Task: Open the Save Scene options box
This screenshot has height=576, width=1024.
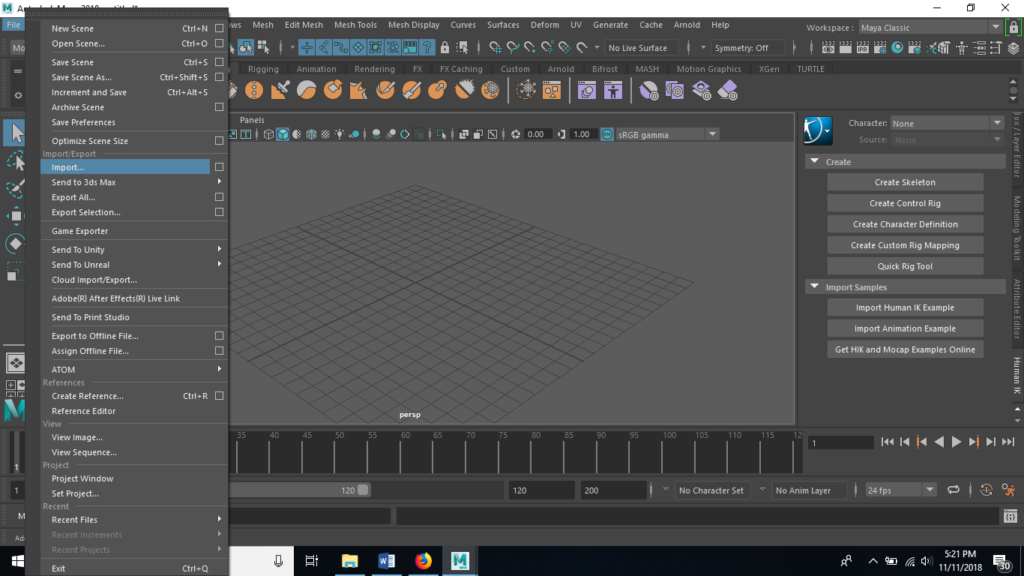Action: (x=219, y=62)
